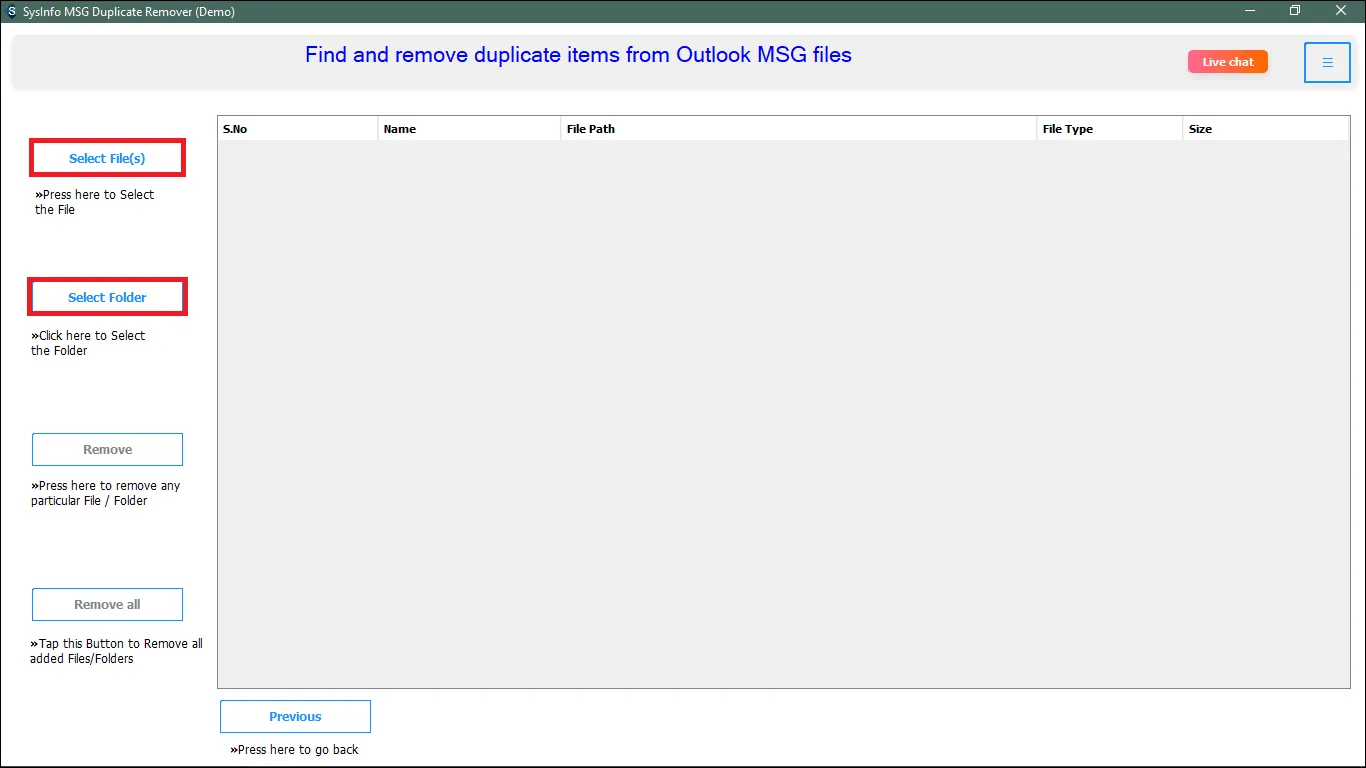This screenshot has height=768, width=1366.
Task: Minimize the MSG Duplicate Remover window
Action: tap(1250, 11)
